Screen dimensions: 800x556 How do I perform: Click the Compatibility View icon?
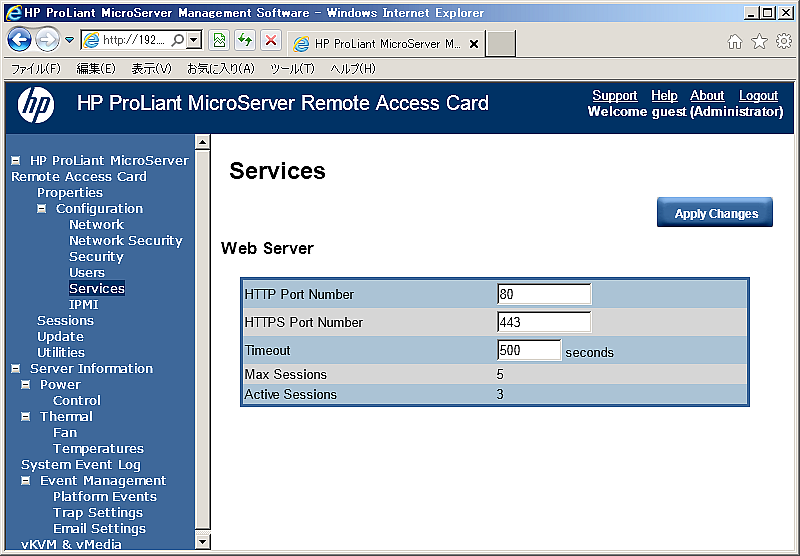coord(219,40)
